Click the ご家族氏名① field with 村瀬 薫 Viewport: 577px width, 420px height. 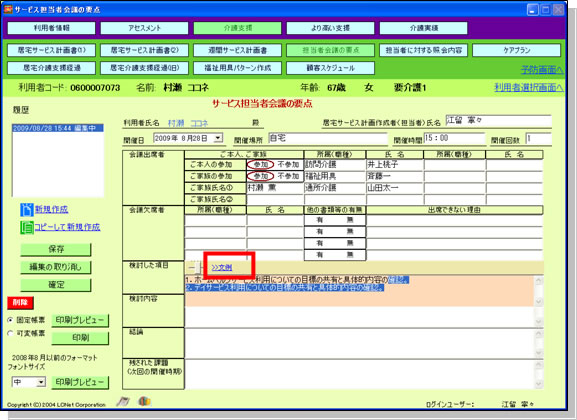(275, 188)
